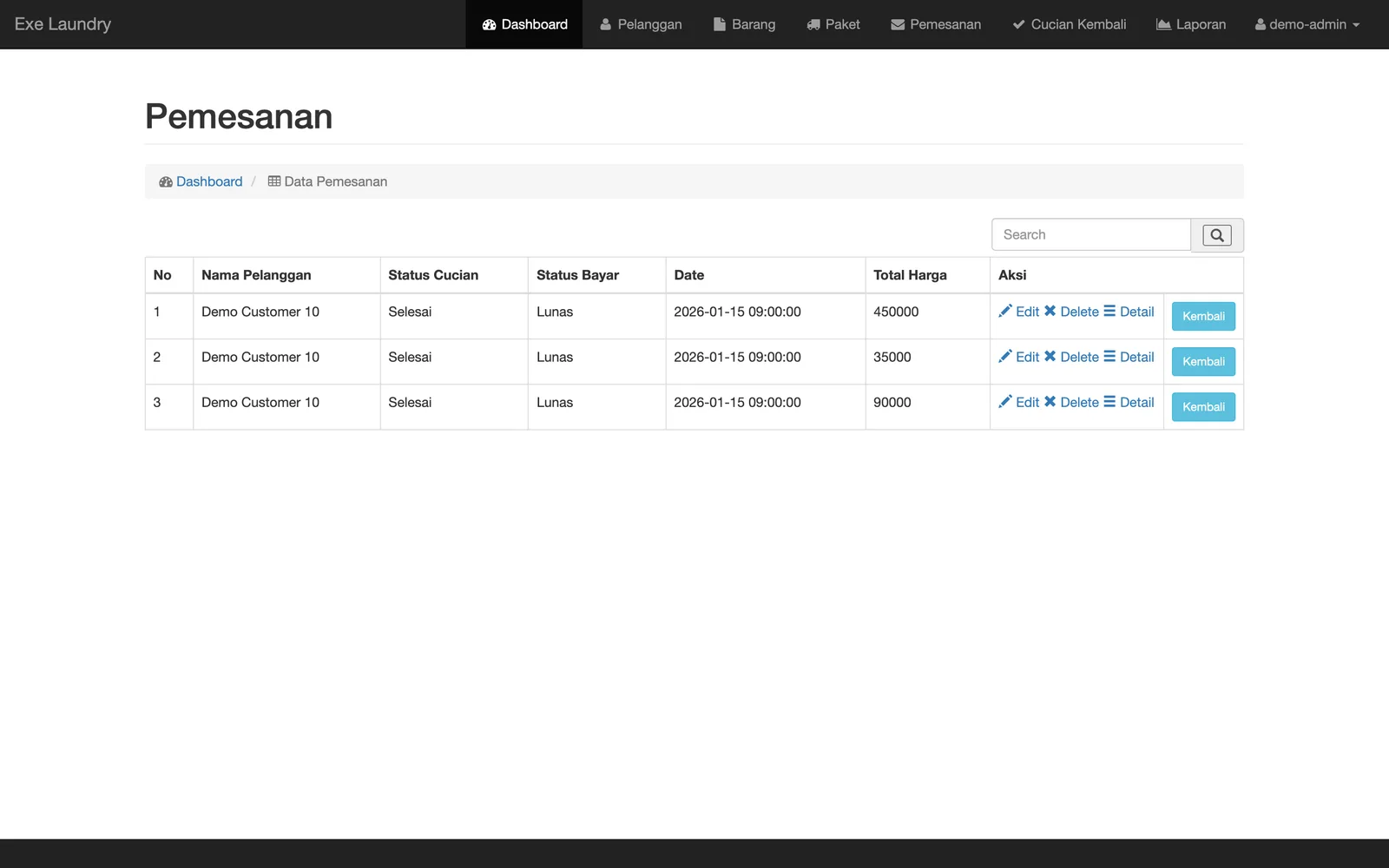The width and height of the screenshot is (1389, 868).
Task: Edit the order totaling 90000
Action: tap(1019, 402)
